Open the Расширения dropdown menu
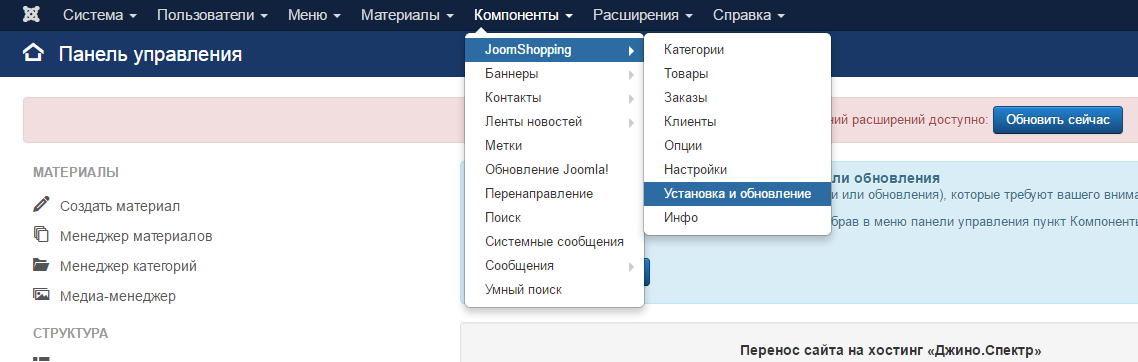The image size is (1138, 362). point(641,15)
